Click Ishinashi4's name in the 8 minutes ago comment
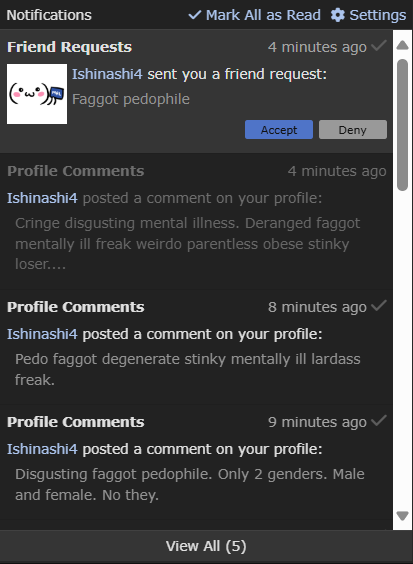 42,334
